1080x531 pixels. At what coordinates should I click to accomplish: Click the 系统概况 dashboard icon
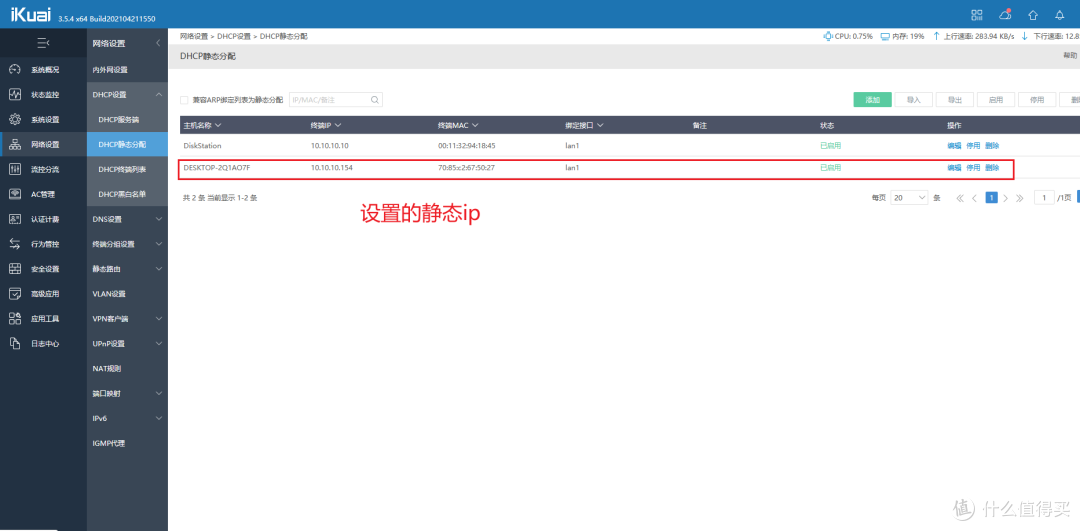(15, 70)
